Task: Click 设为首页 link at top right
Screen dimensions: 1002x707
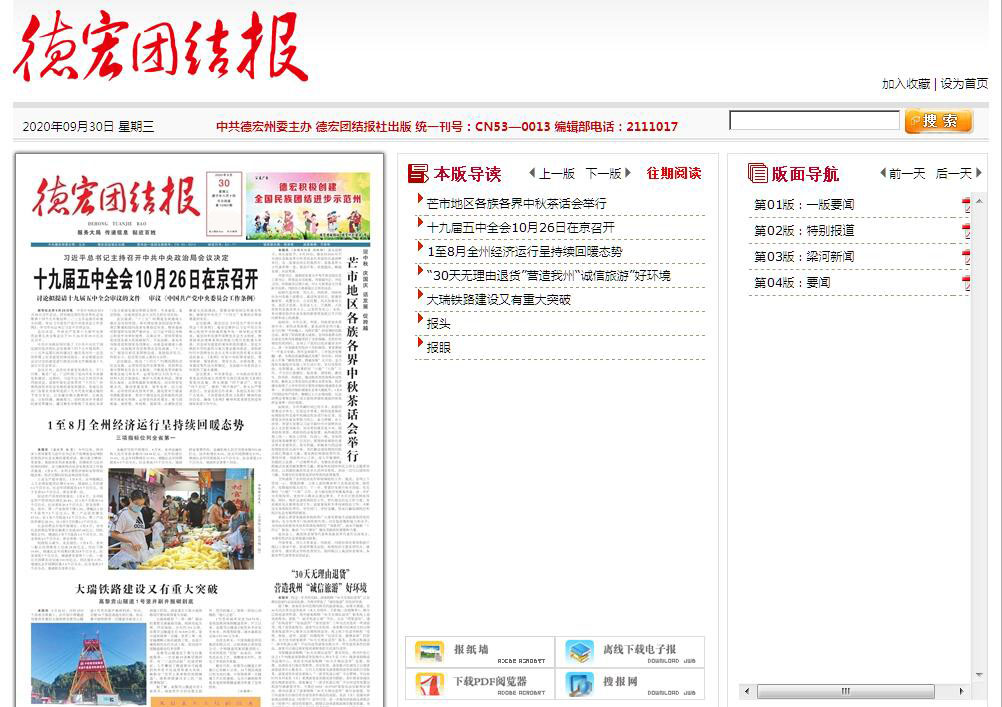Action: (964, 84)
